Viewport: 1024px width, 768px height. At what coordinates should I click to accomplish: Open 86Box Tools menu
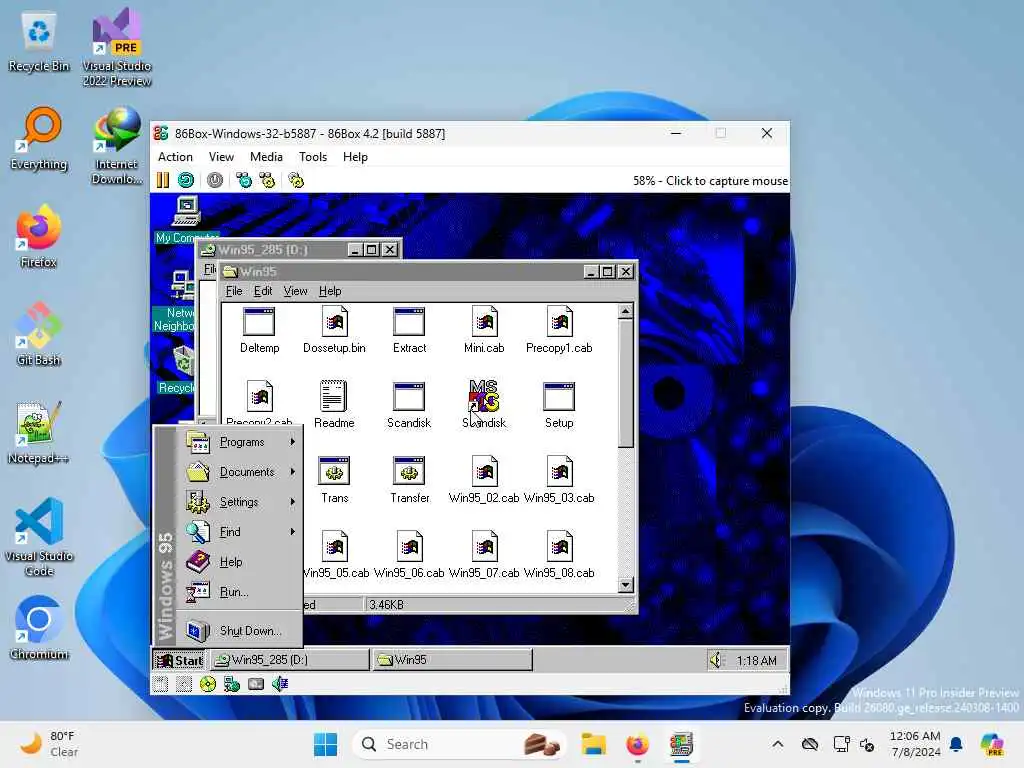(313, 157)
